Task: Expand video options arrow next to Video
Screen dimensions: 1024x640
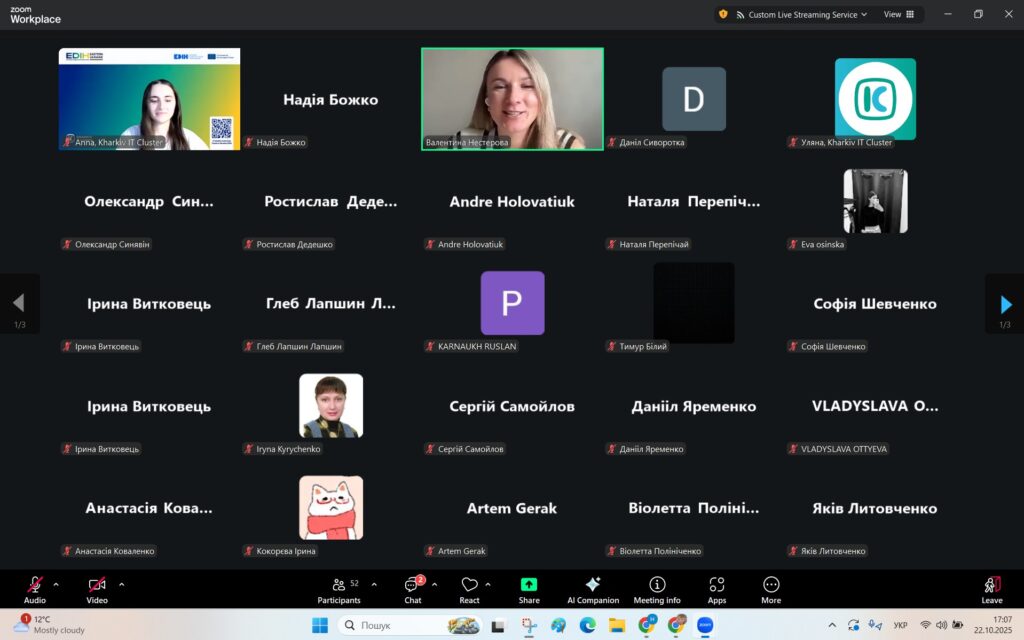Action: [122, 584]
